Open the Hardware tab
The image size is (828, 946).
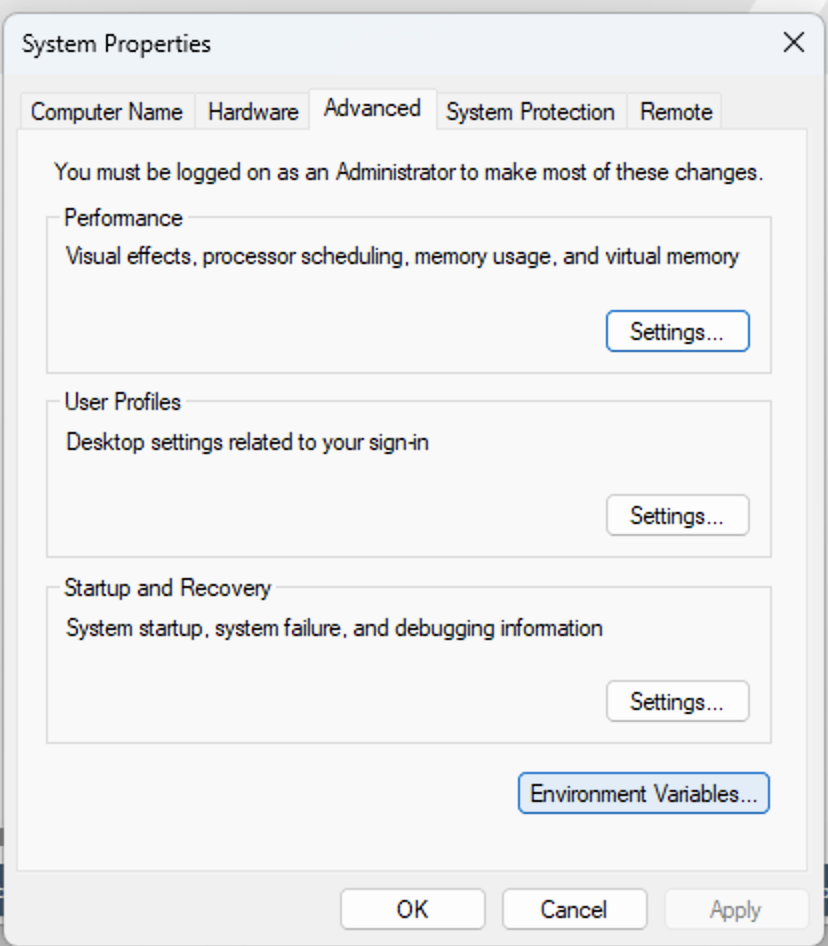coord(253,112)
